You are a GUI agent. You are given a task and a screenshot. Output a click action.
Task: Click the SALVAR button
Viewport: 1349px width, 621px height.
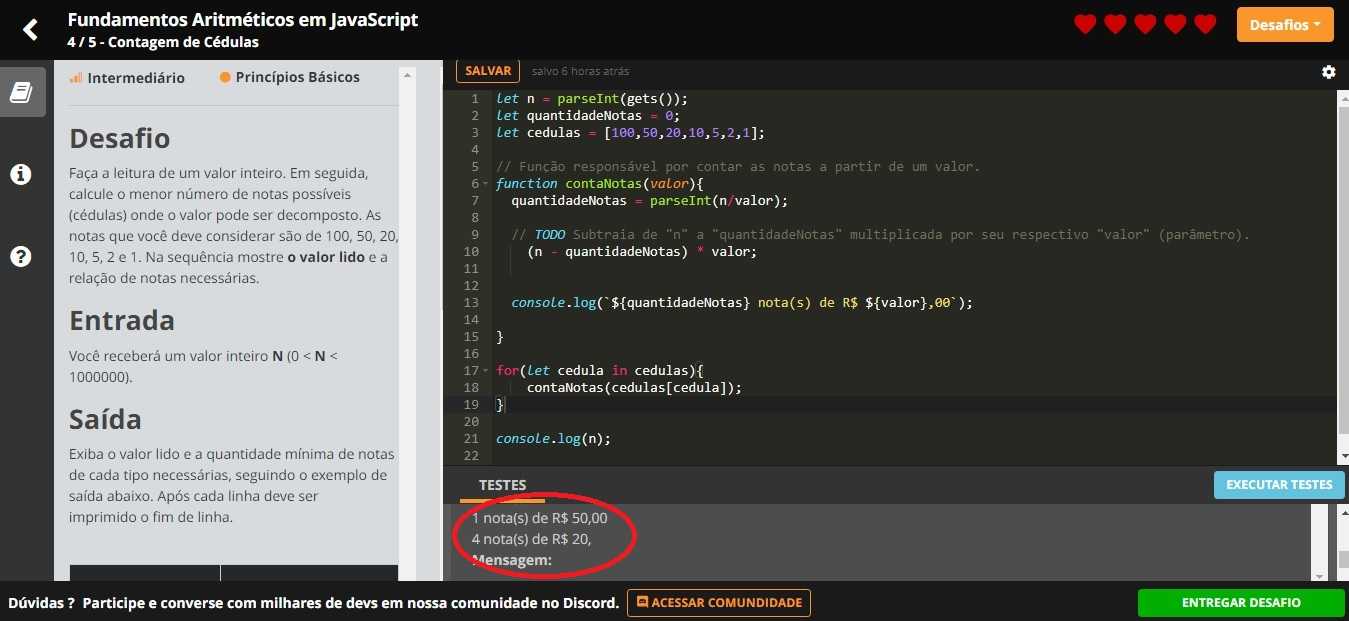point(487,70)
